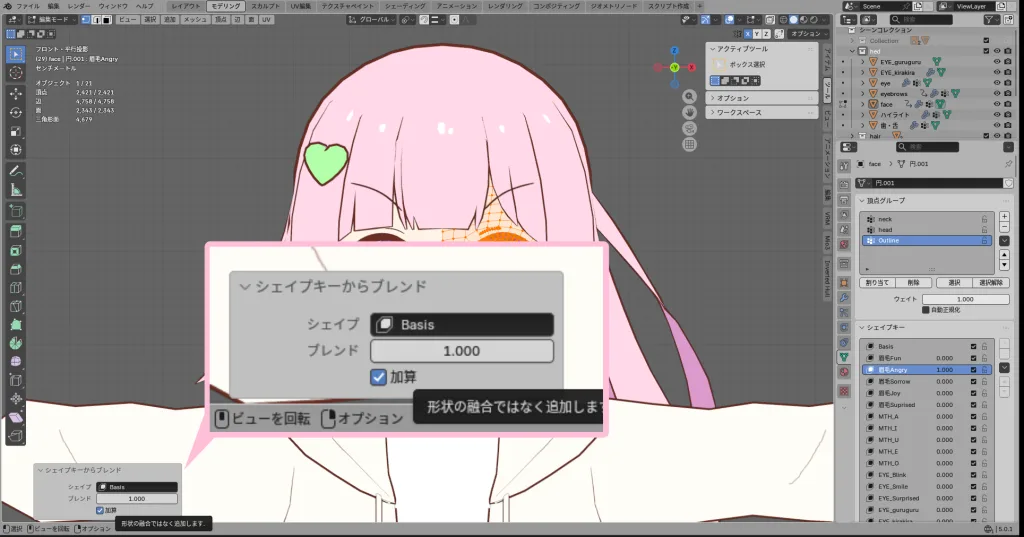The image size is (1024, 537).
Task: Click the 削除 remove button under vertex groups
Action: pyautogui.click(x=913, y=283)
